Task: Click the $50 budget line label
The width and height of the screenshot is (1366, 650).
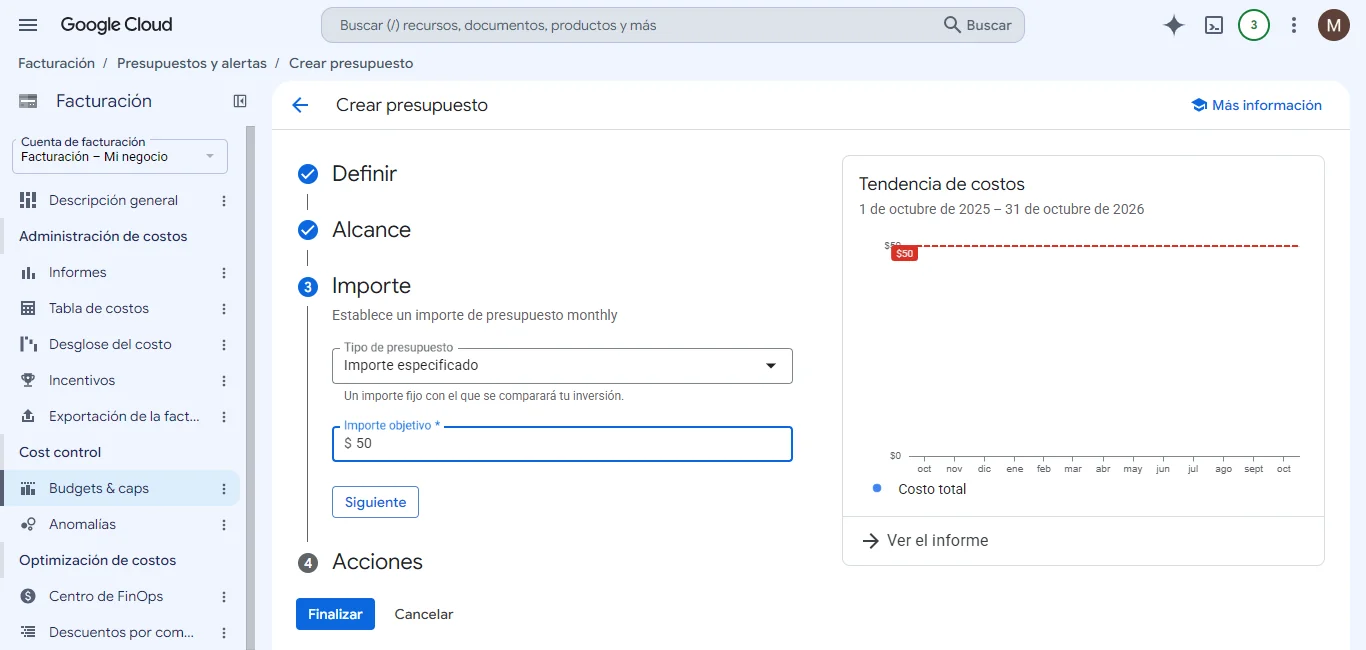Action: point(904,254)
